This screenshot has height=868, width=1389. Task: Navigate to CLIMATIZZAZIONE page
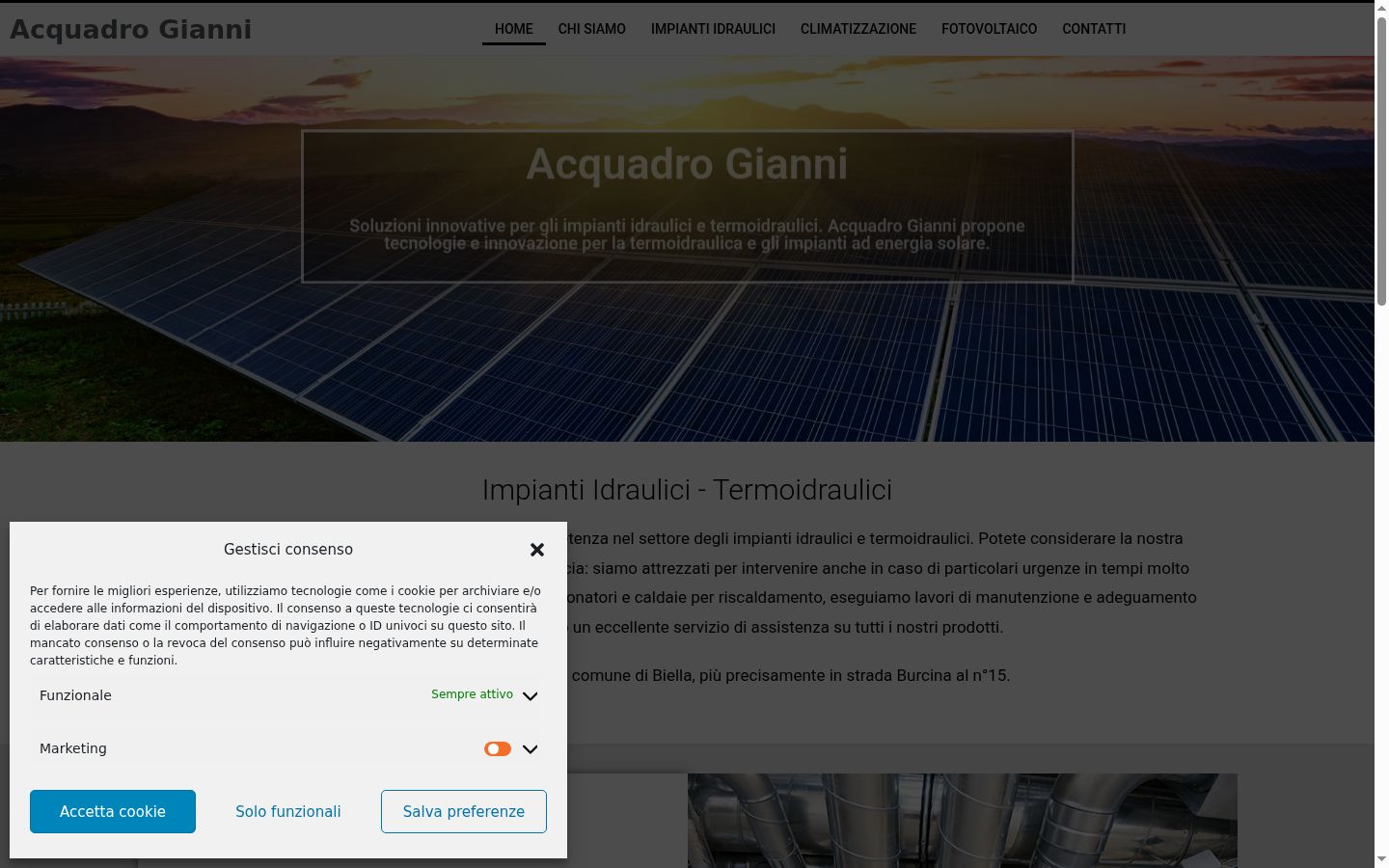(x=858, y=29)
